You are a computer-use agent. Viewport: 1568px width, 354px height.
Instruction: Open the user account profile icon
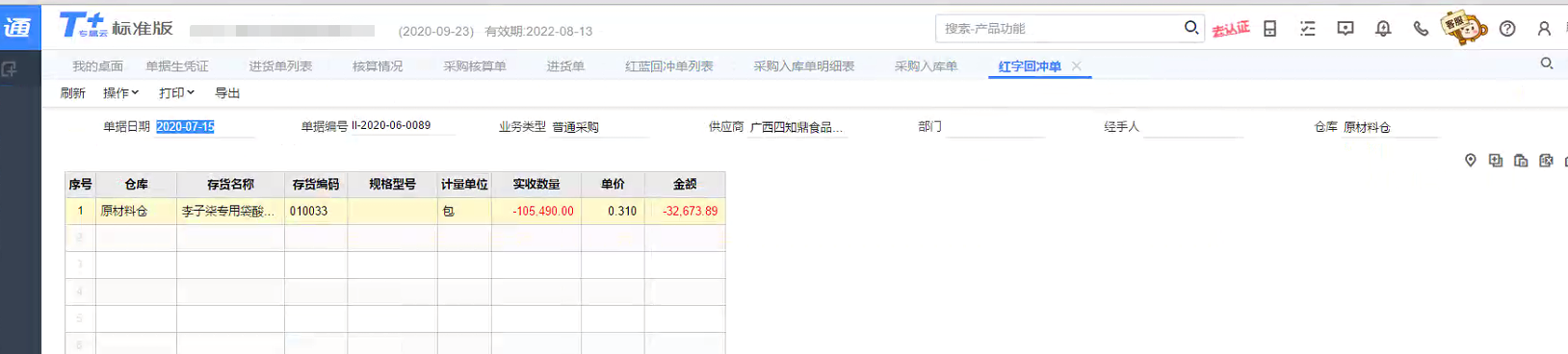(x=1544, y=29)
